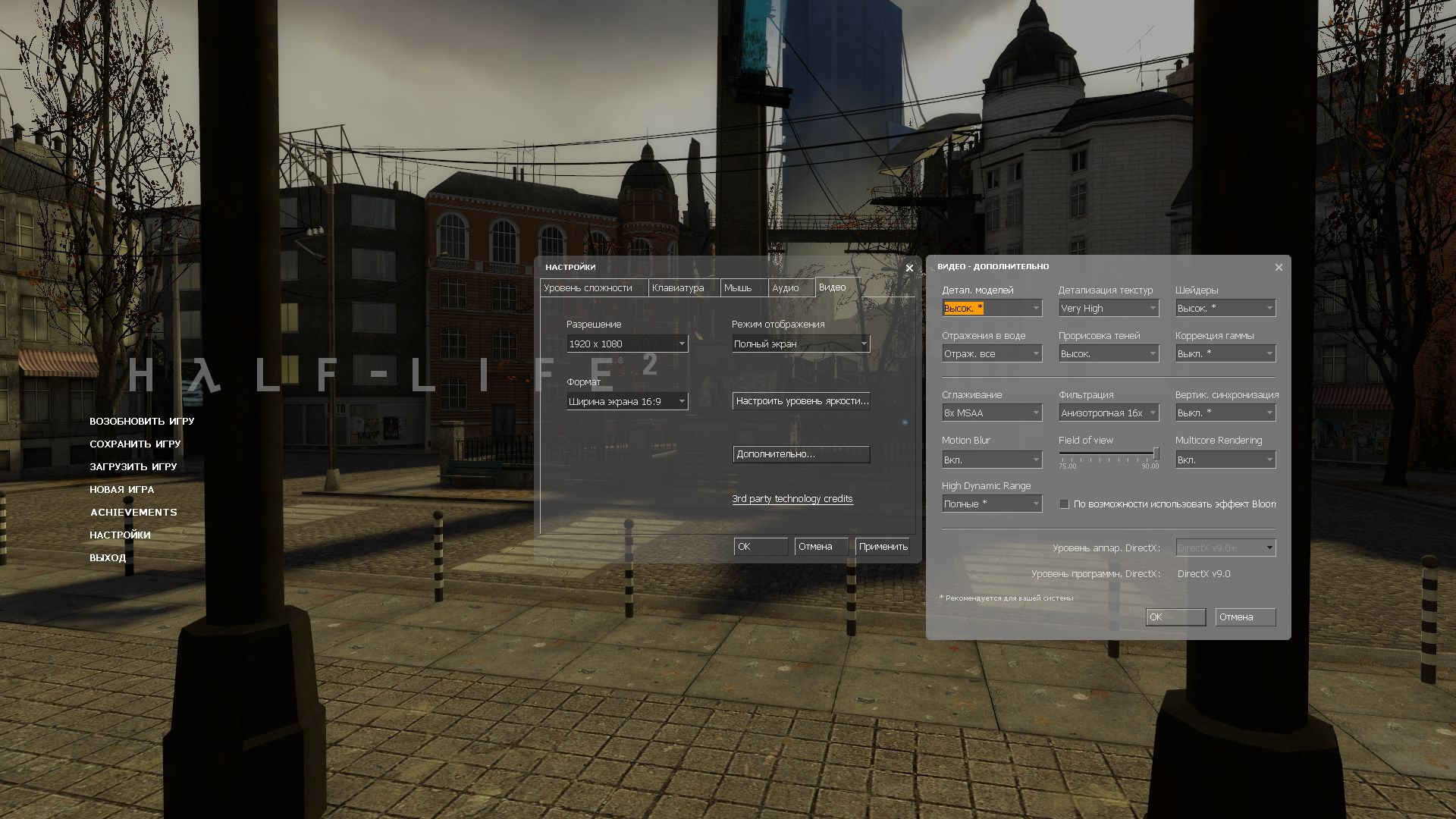
Task: Open the Вертик. синхронизация dropdown
Action: (1225, 413)
